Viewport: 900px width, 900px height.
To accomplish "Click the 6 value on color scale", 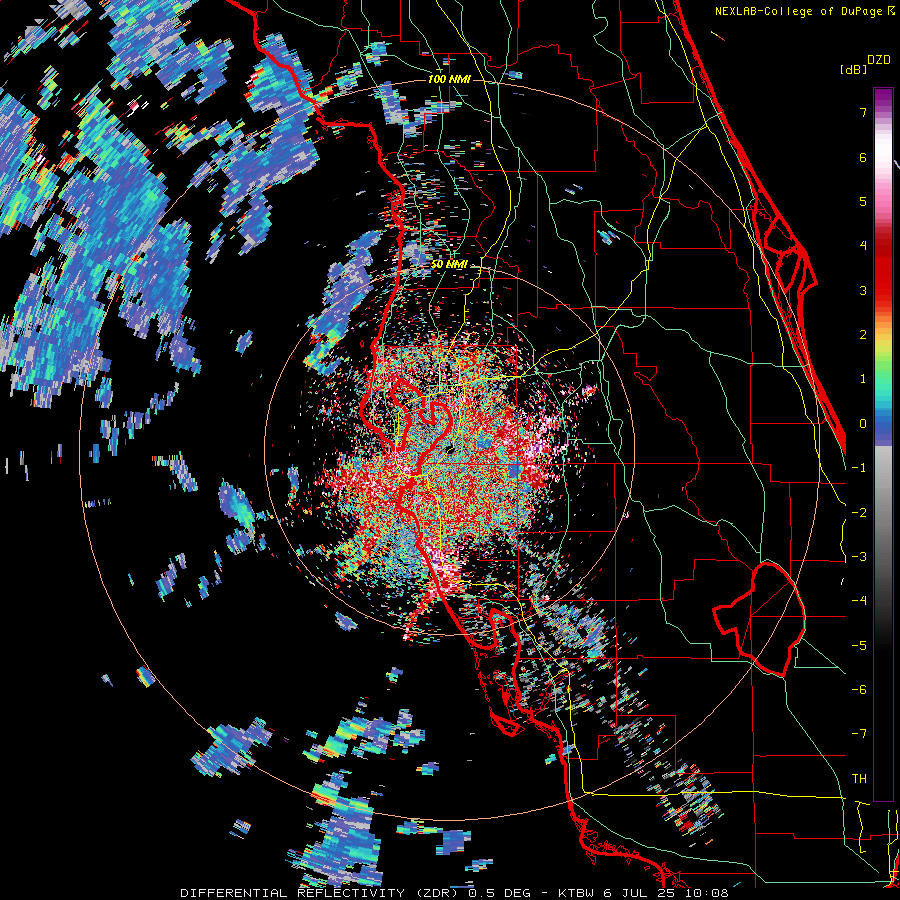I will click(863, 157).
